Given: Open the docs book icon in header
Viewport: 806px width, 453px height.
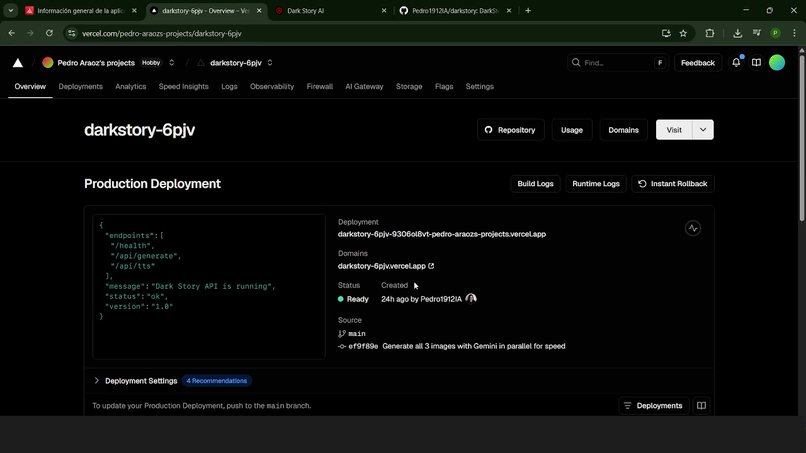Looking at the screenshot, I should [x=756, y=62].
